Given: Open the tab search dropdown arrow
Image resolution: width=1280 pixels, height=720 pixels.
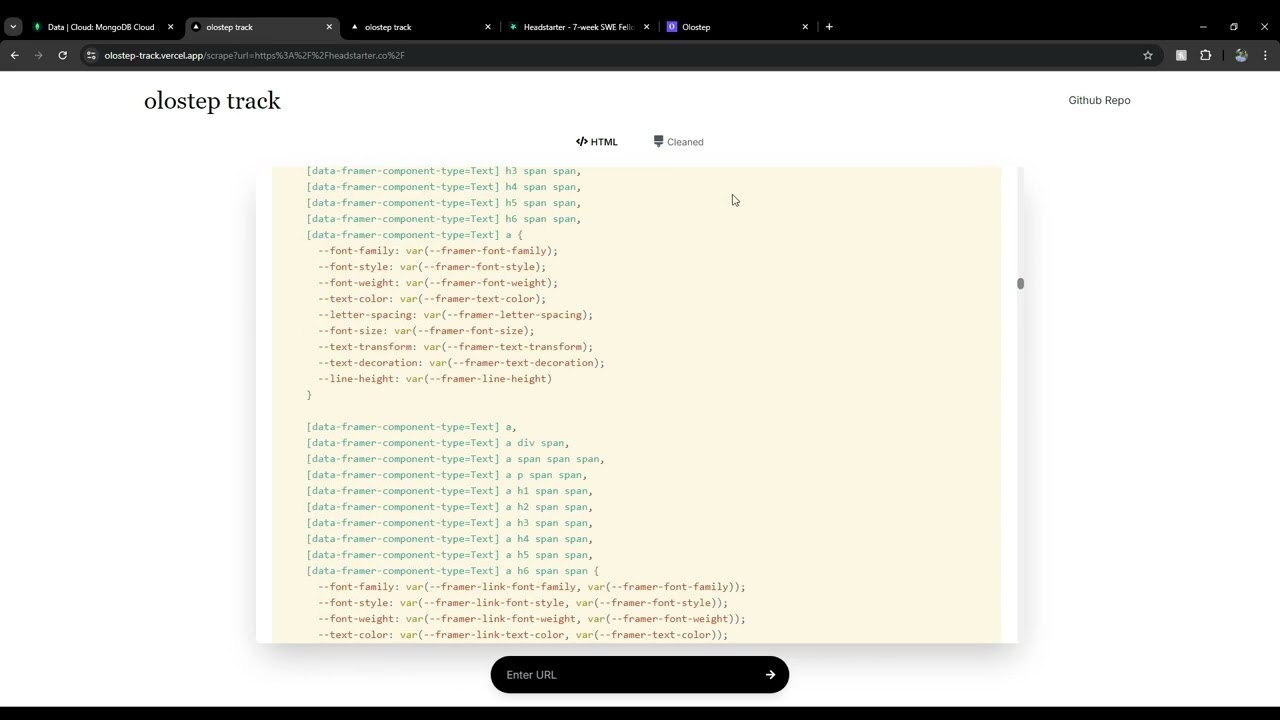Looking at the screenshot, I should click(x=13, y=27).
